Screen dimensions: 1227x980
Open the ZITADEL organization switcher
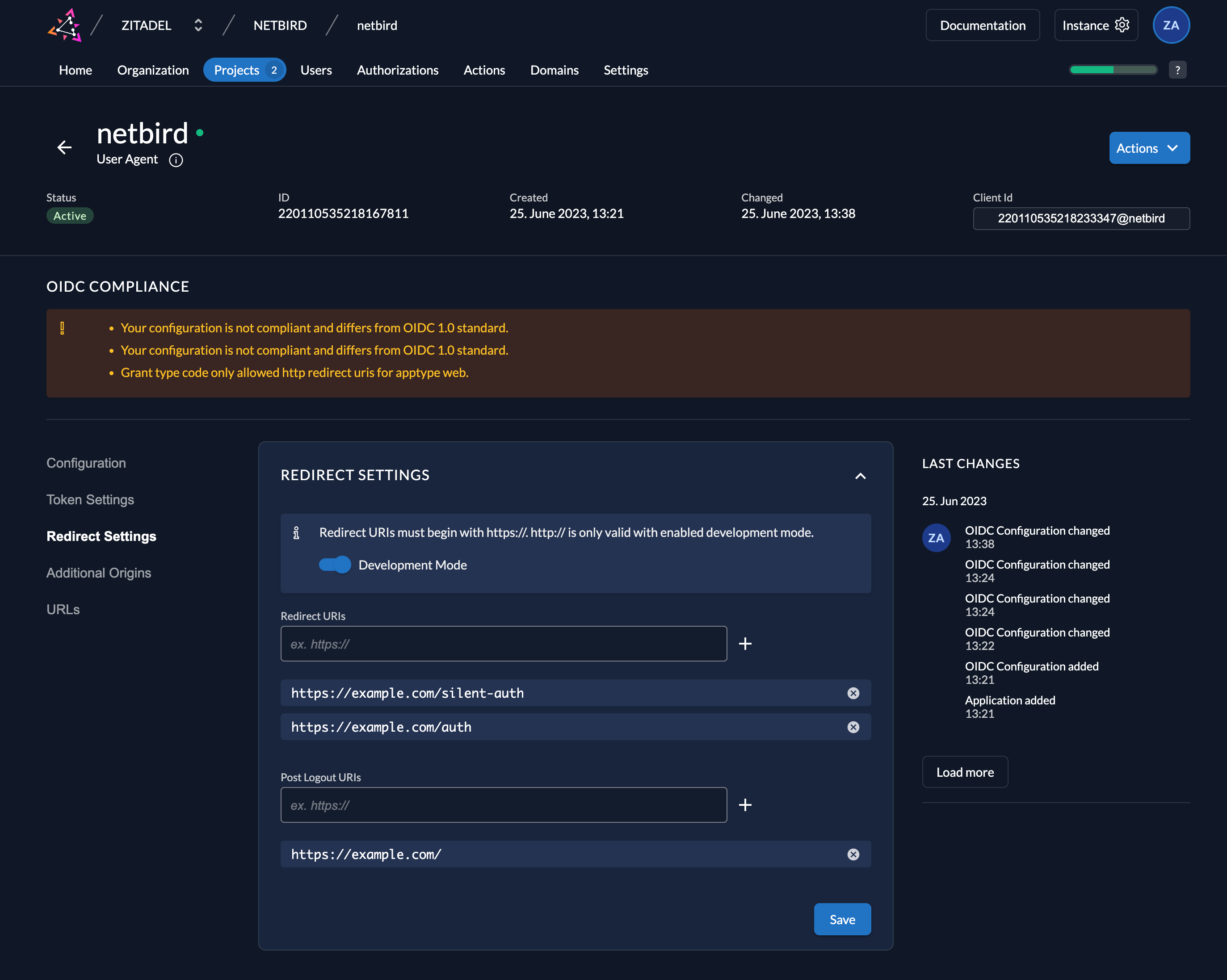(x=197, y=25)
